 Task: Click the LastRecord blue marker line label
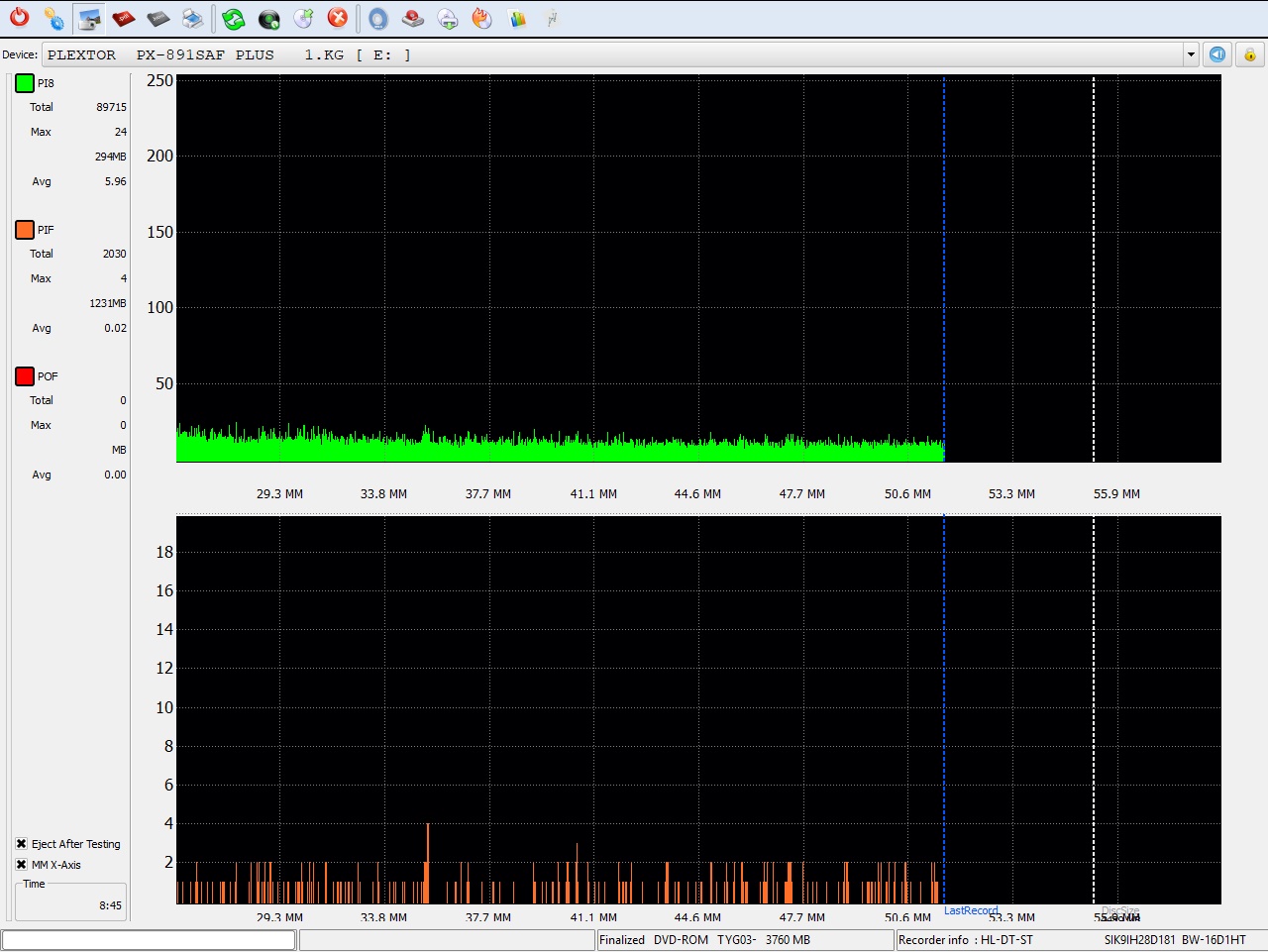971,910
